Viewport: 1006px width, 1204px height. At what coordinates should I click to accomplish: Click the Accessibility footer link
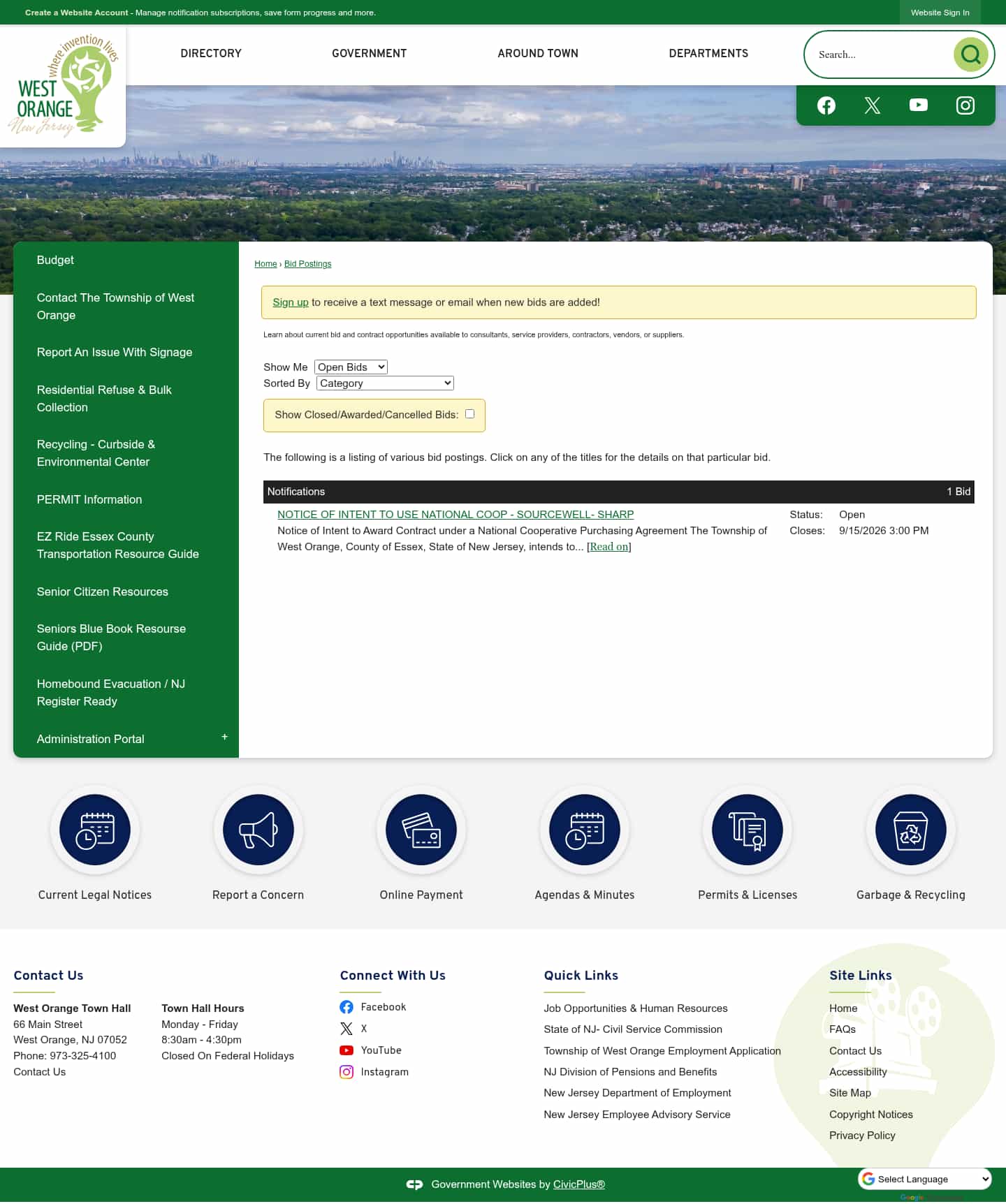pos(858,1072)
